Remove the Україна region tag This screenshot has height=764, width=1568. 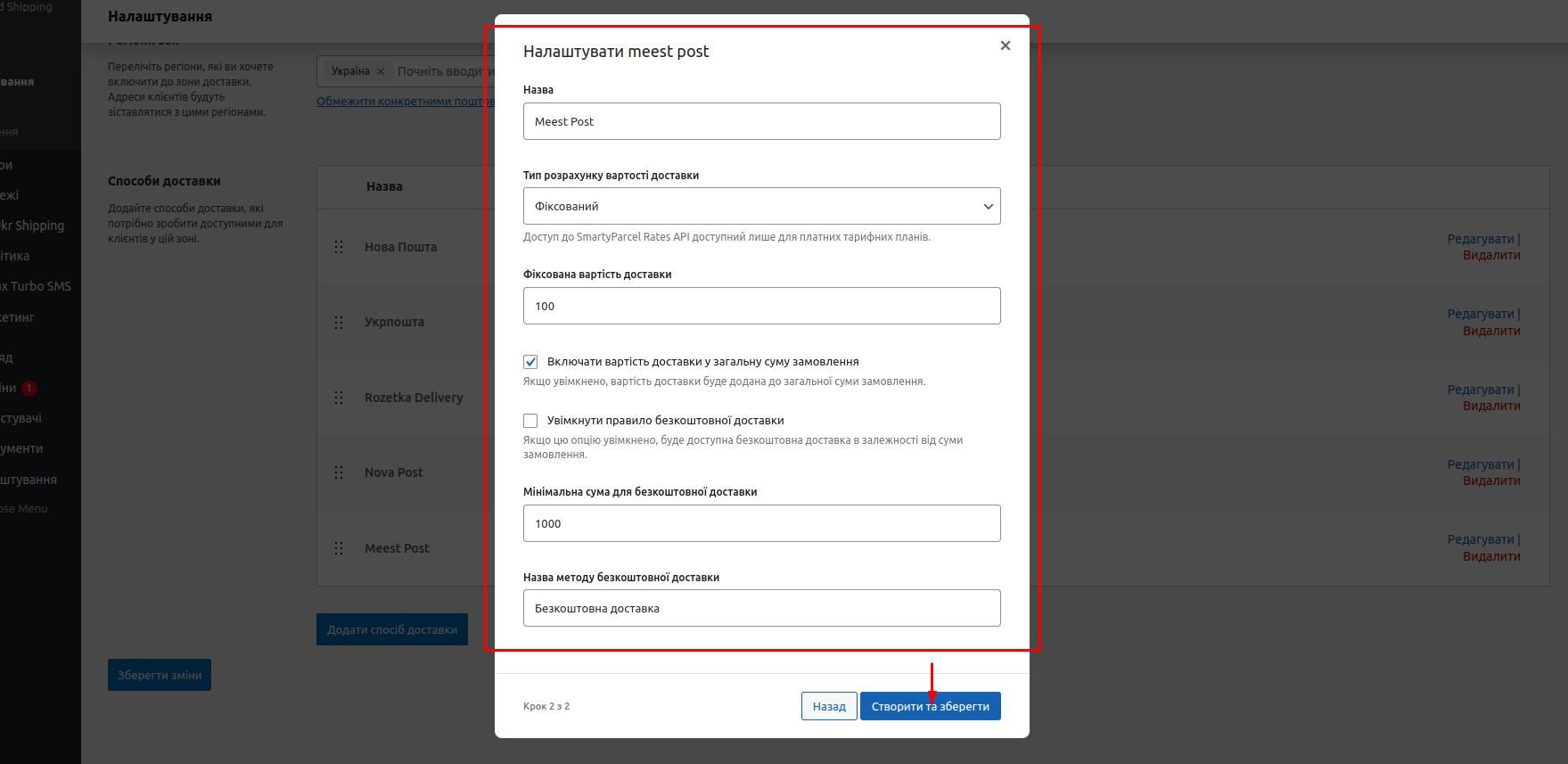pos(381,71)
